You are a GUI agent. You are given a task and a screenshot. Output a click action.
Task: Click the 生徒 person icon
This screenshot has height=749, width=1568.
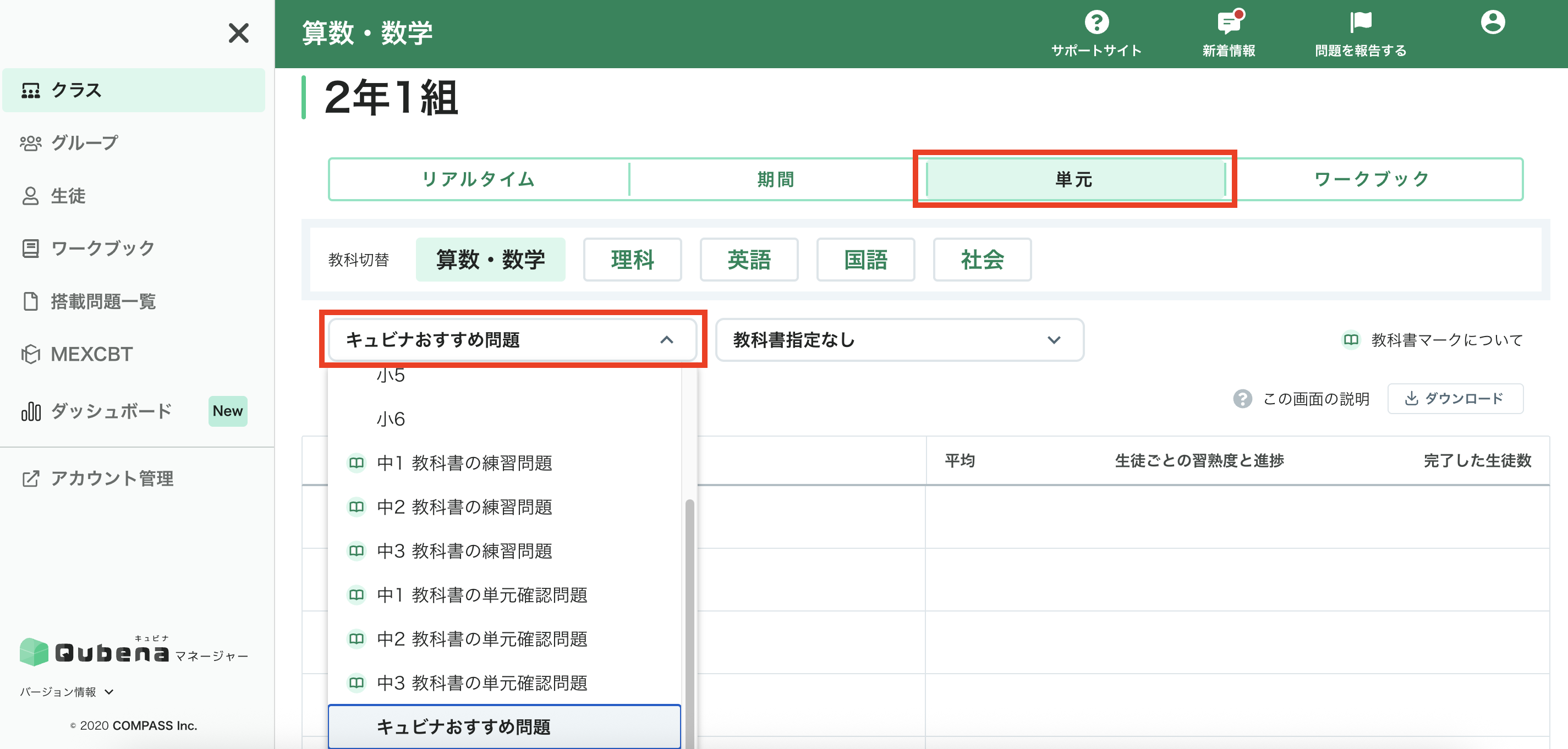tap(30, 196)
